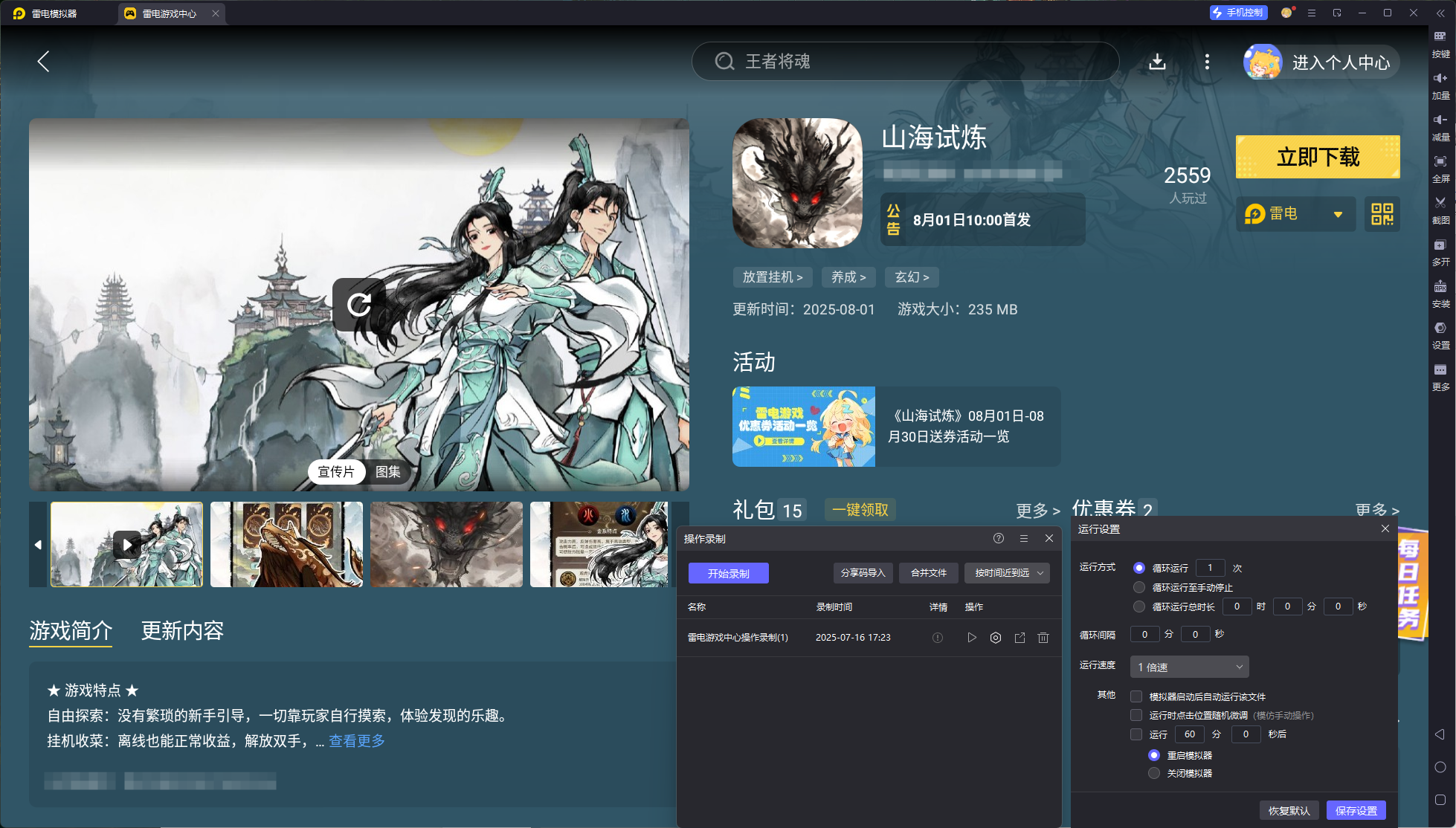The width and height of the screenshot is (1456, 828).
Task: Click 安装 APK install sidebar icon
Action: click(x=1440, y=294)
